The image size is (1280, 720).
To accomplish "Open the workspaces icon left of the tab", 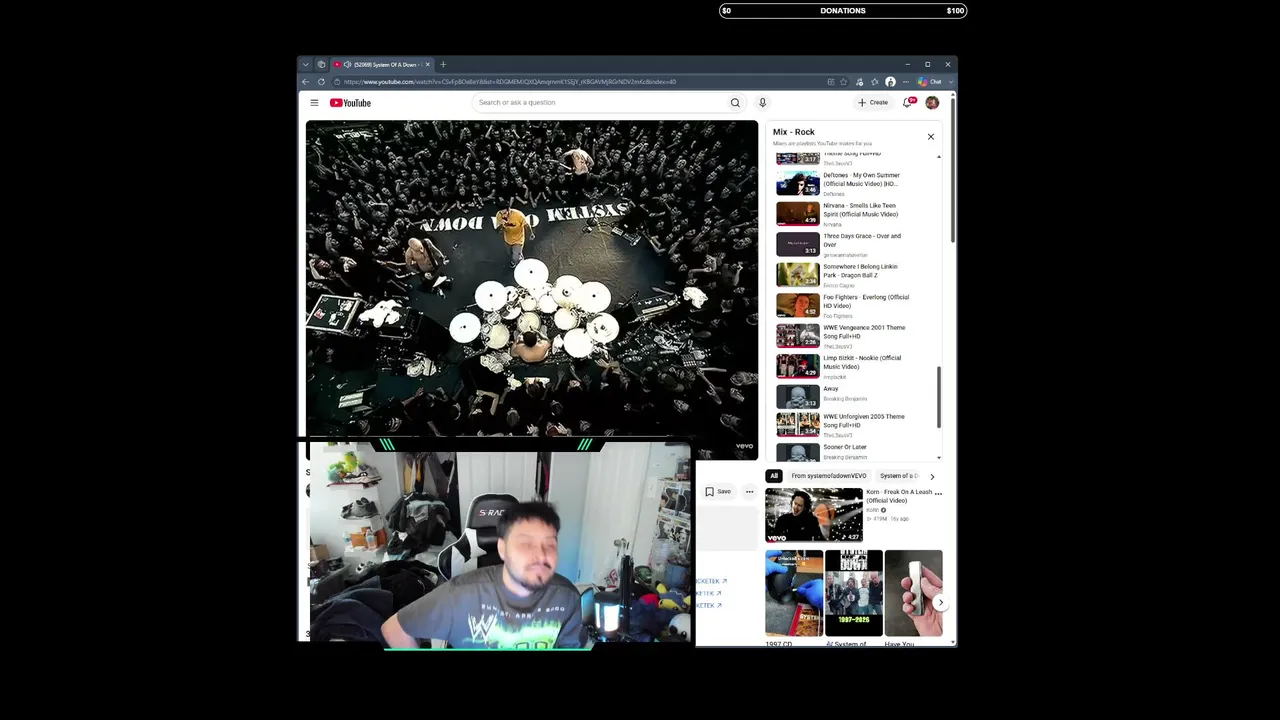I will pos(321,65).
